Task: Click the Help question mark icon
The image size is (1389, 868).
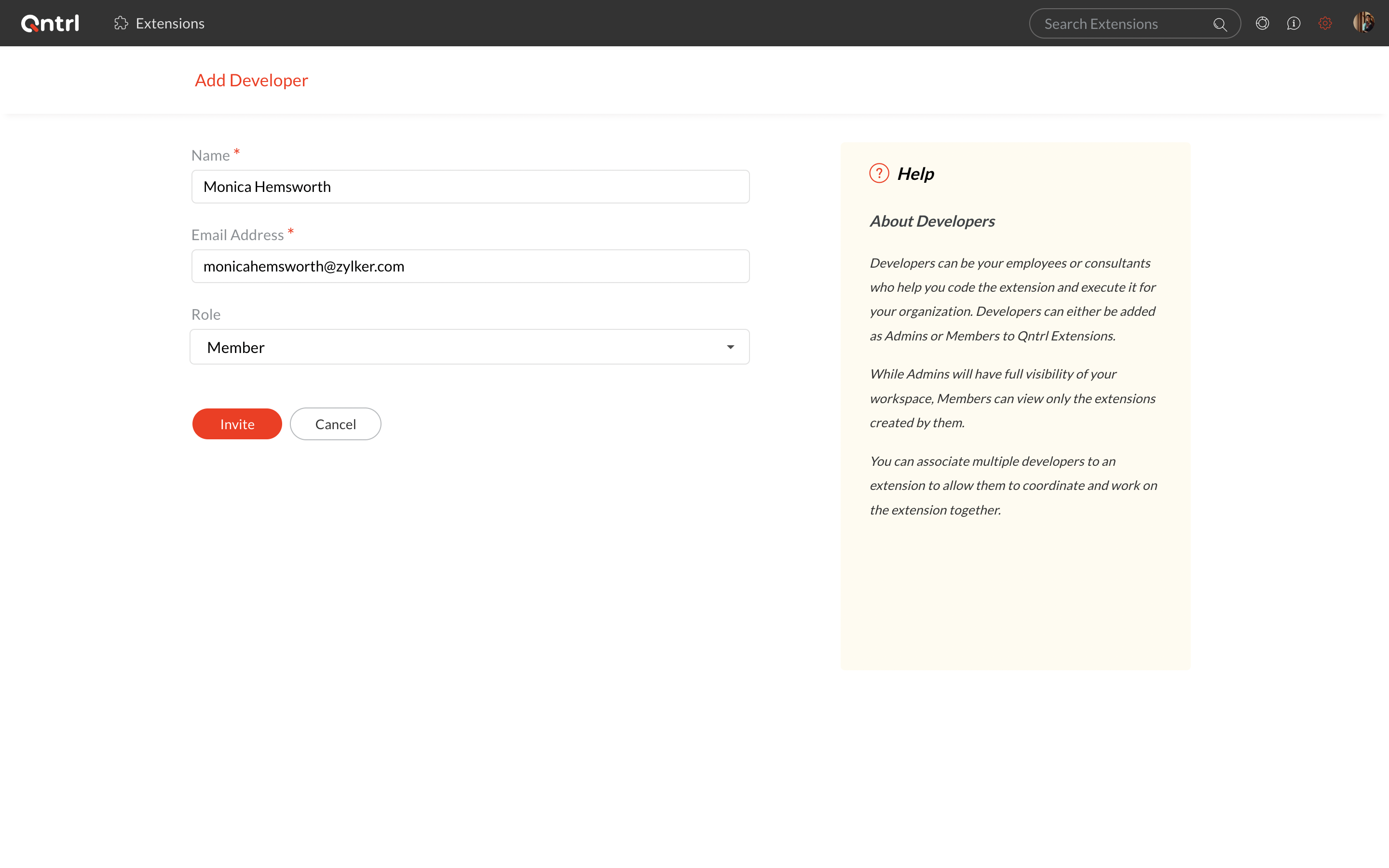Action: pyautogui.click(x=879, y=174)
